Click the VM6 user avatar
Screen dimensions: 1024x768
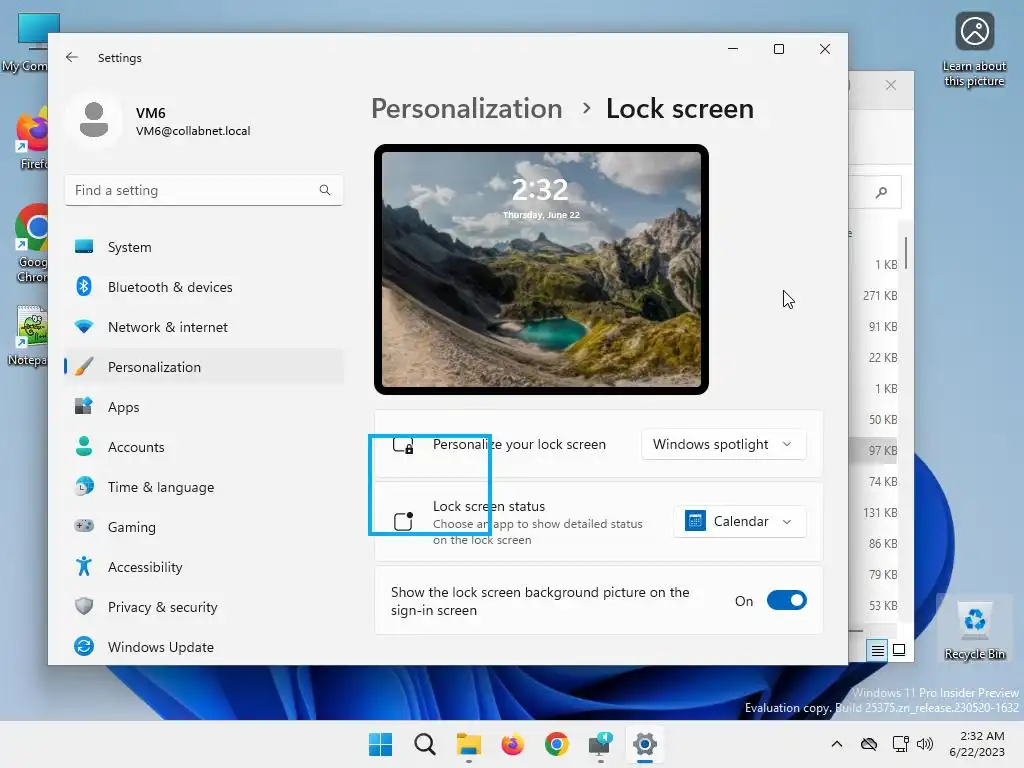(x=94, y=120)
